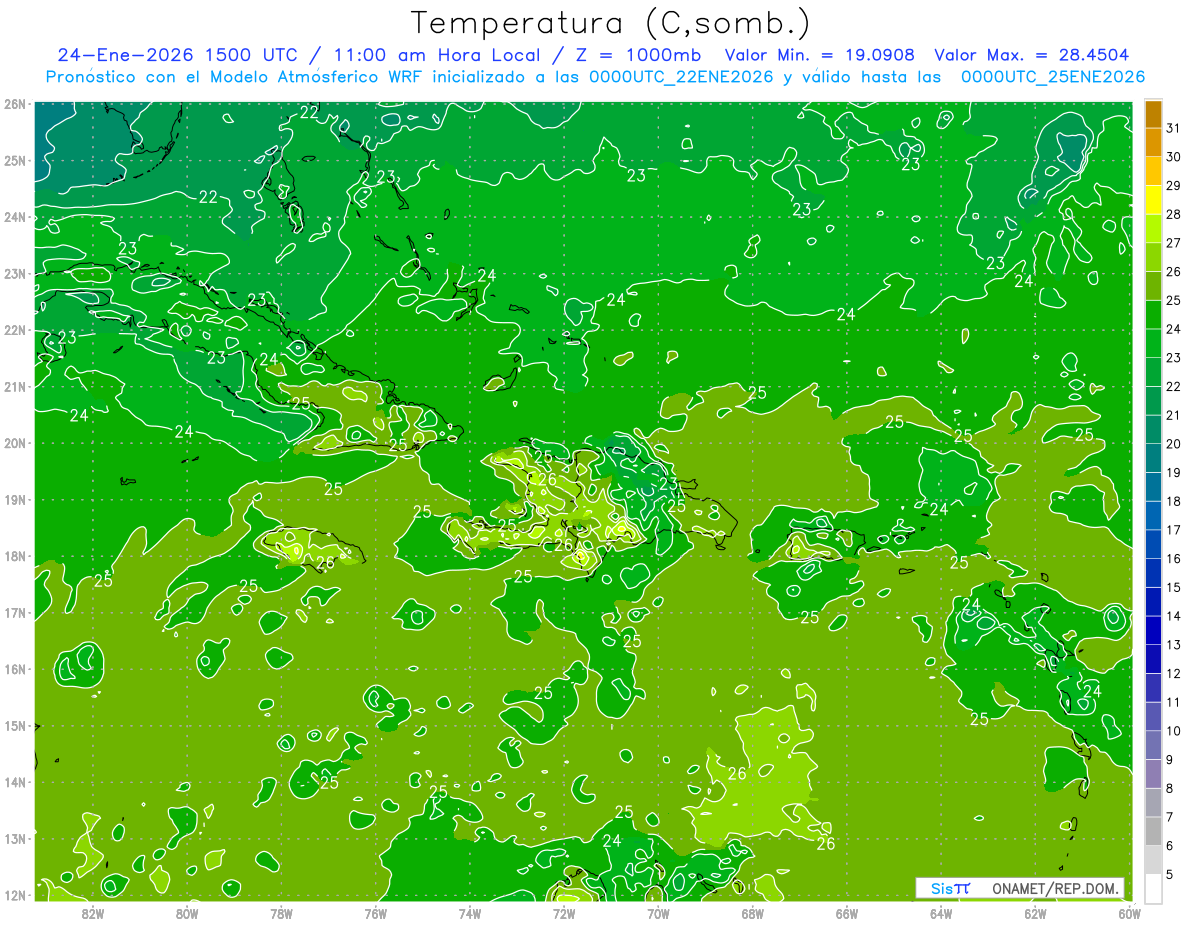Pick the yellow colorbar swatch between 28 and 29
This screenshot has height=927, width=1200.
(x=1153, y=200)
